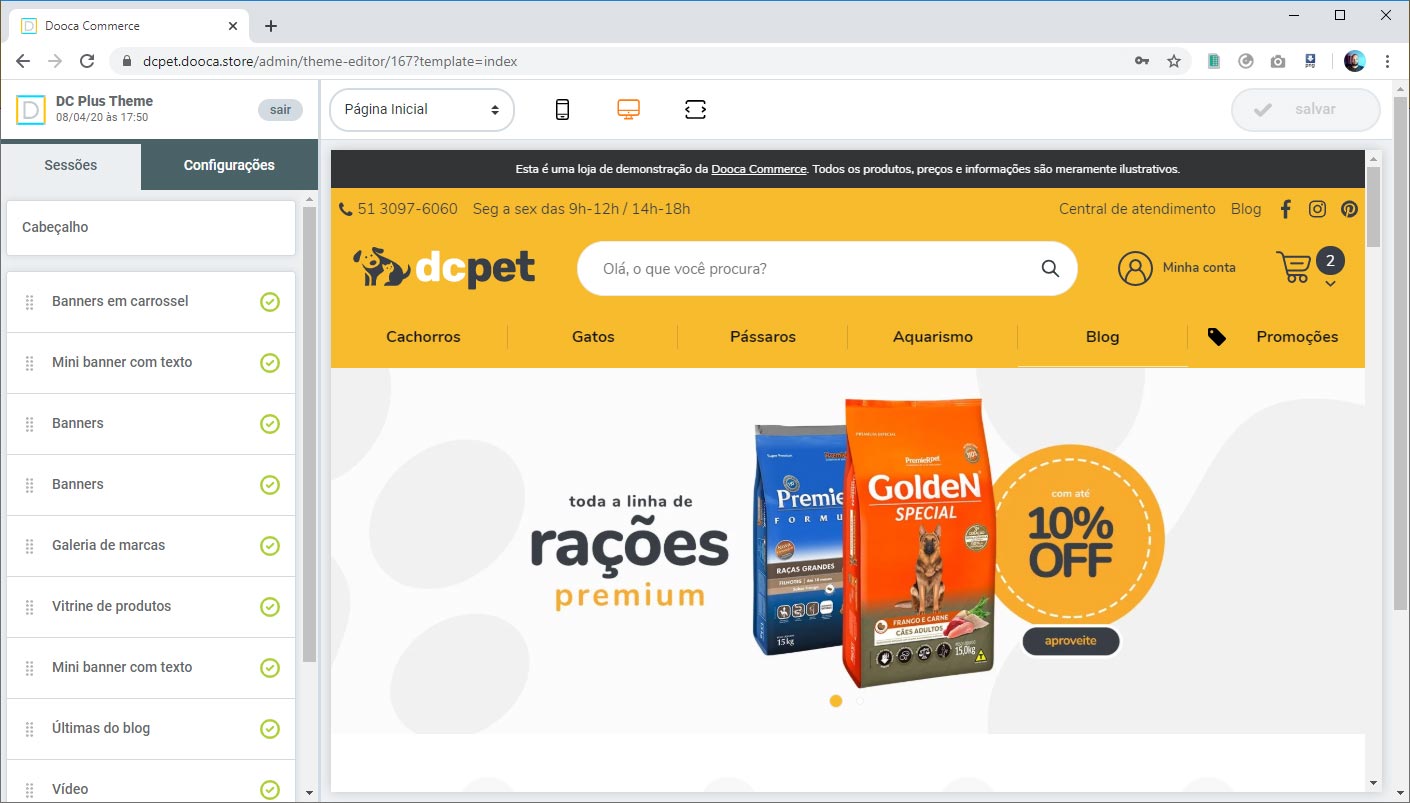Click the password key icon in address bar
Screen dimensions: 1410x803
1142,61
